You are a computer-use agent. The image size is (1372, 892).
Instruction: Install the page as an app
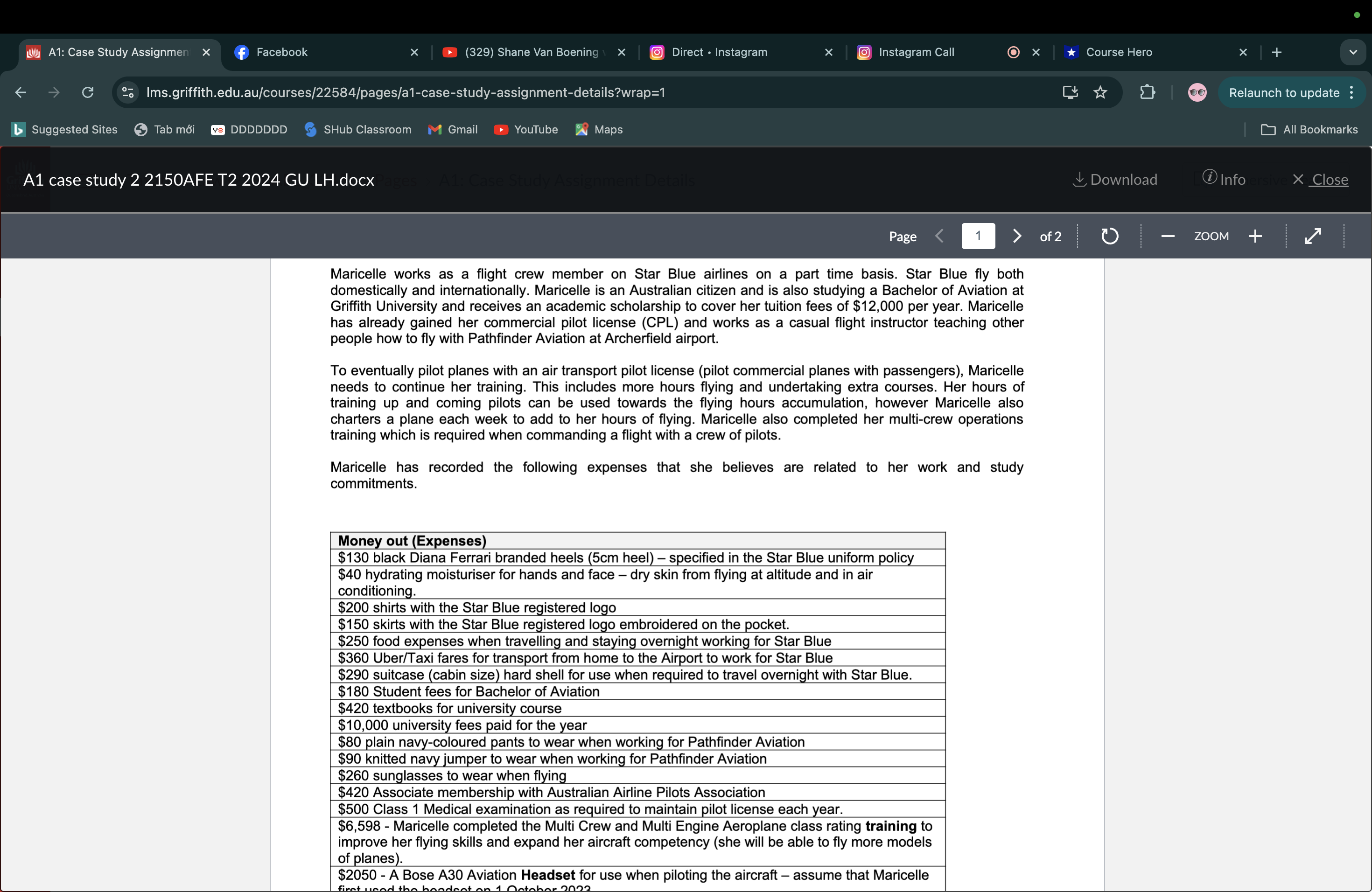(x=1070, y=92)
